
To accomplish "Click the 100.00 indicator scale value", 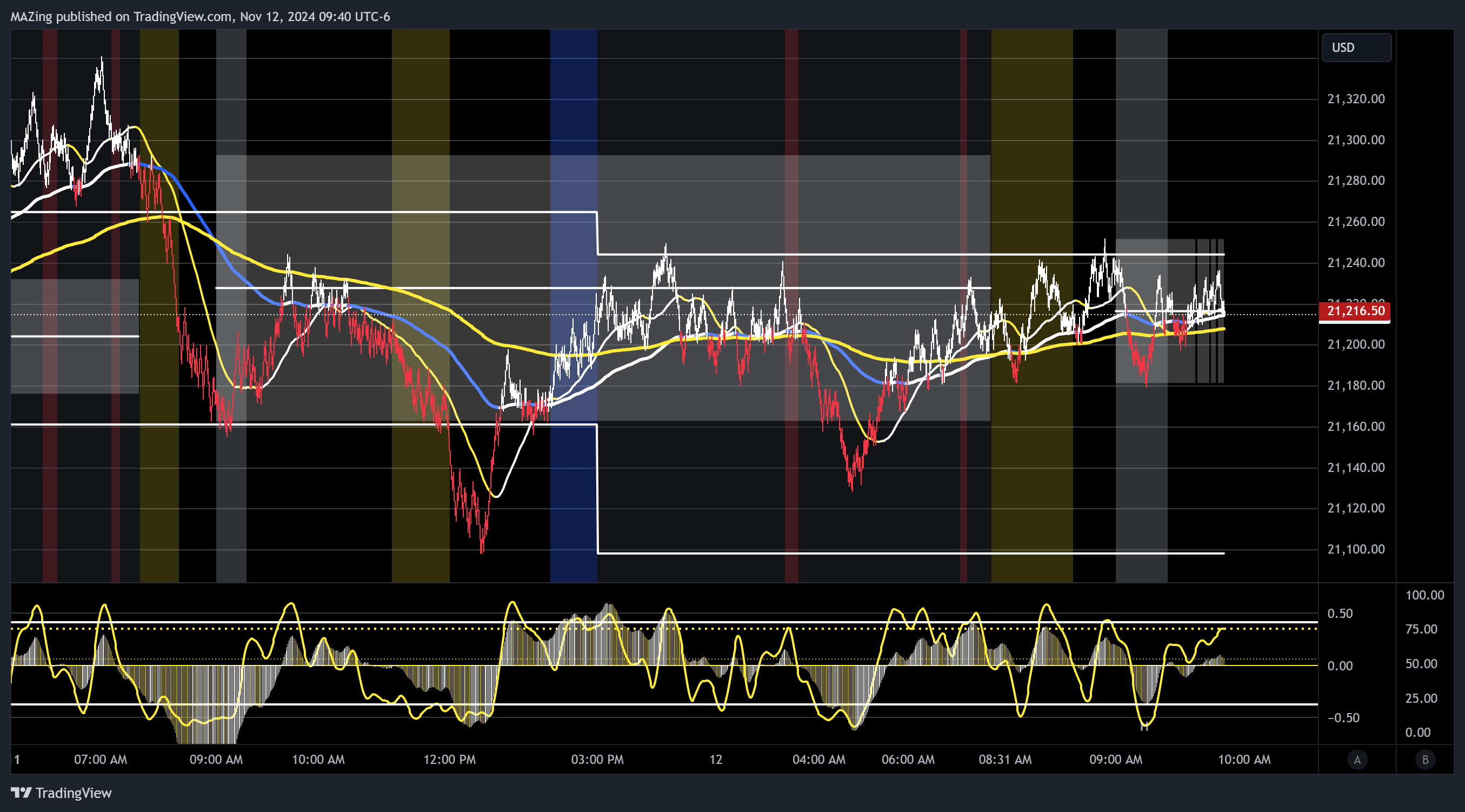I will pos(1424,595).
